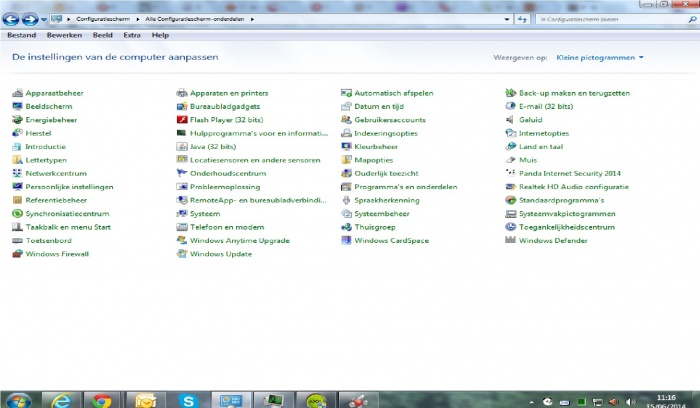
Task: Expand arrow after Alle Configuratiescherm-onderdelen breadcrumb
Action: click(252, 19)
